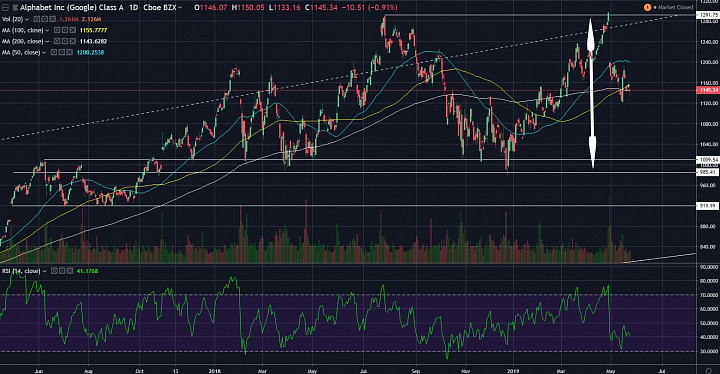This screenshot has height=374, width=720.
Task: Click the orange exclamation warning icon
Action: [647, 7]
